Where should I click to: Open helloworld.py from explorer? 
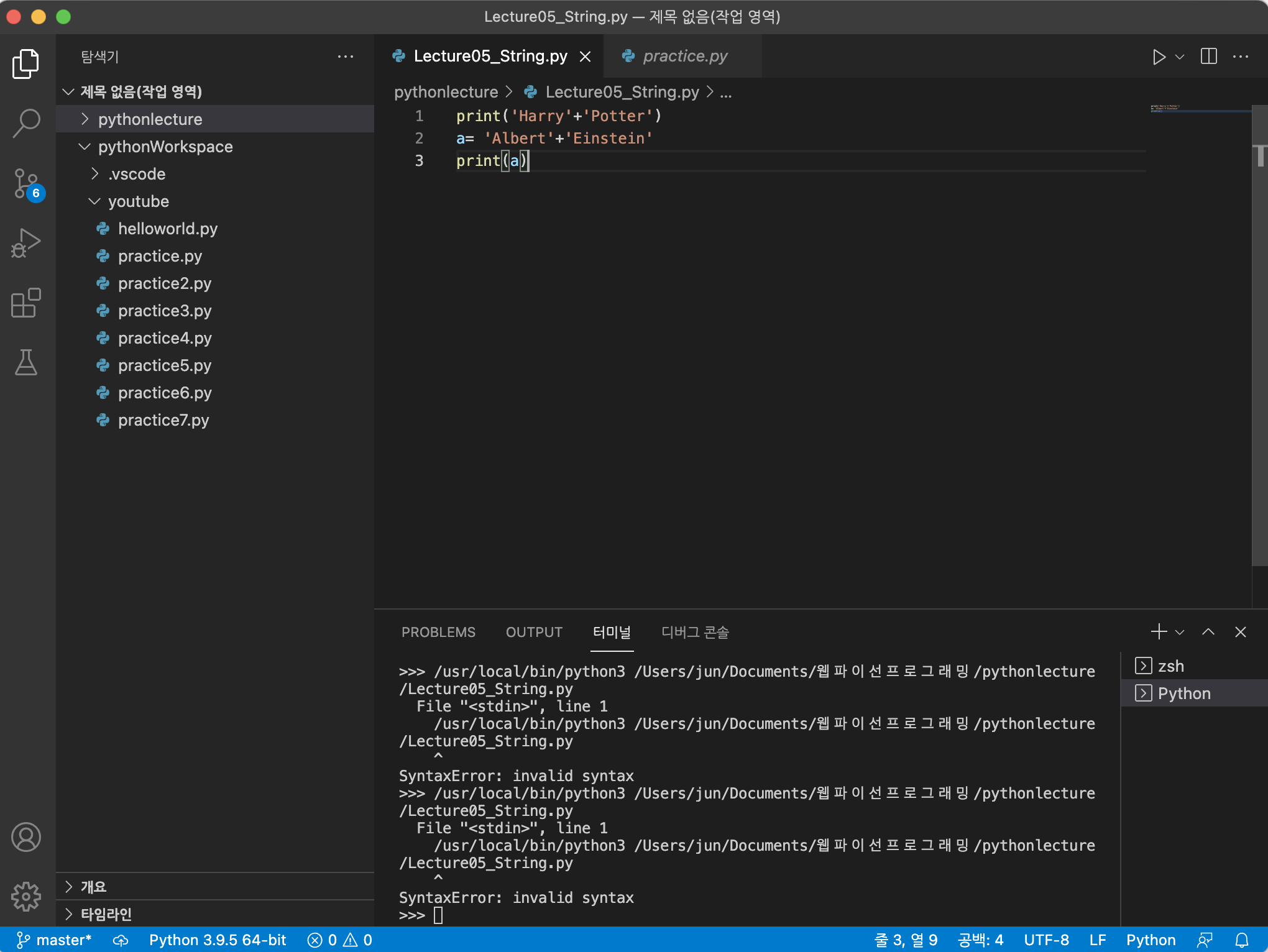coord(215,229)
